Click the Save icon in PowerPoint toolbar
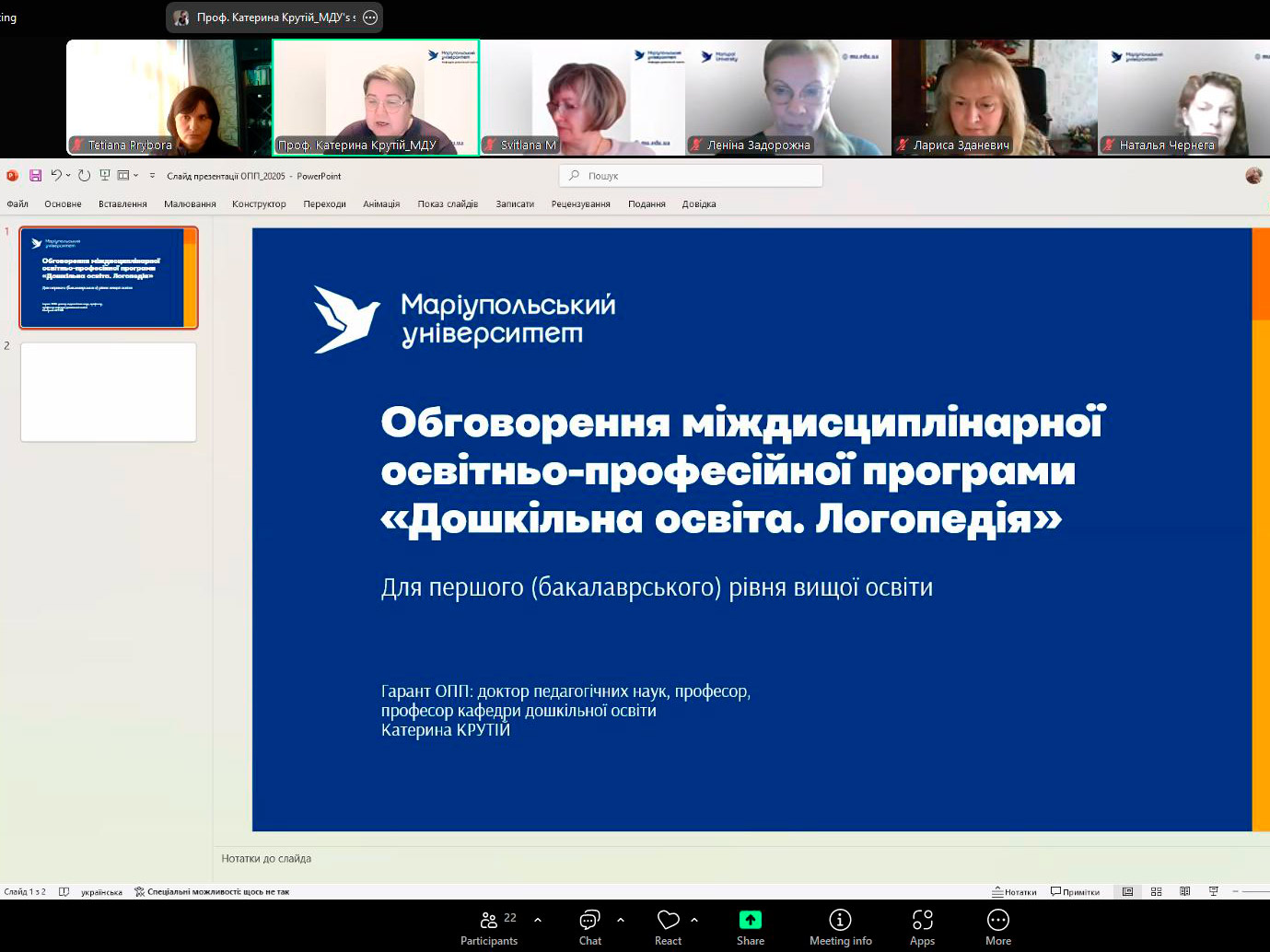This screenshot has height=952, width=1270. pyautogui.click(x=36, y=176)
